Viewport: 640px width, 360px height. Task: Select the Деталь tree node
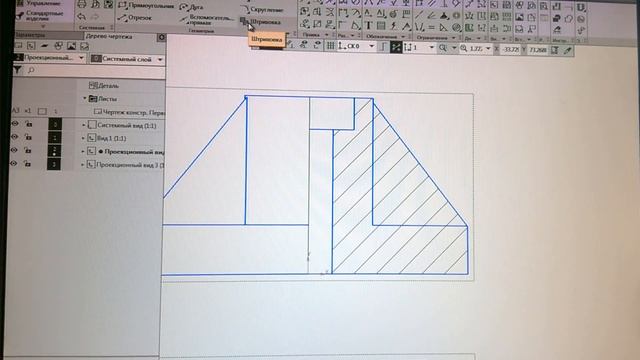tap(104, 86)
